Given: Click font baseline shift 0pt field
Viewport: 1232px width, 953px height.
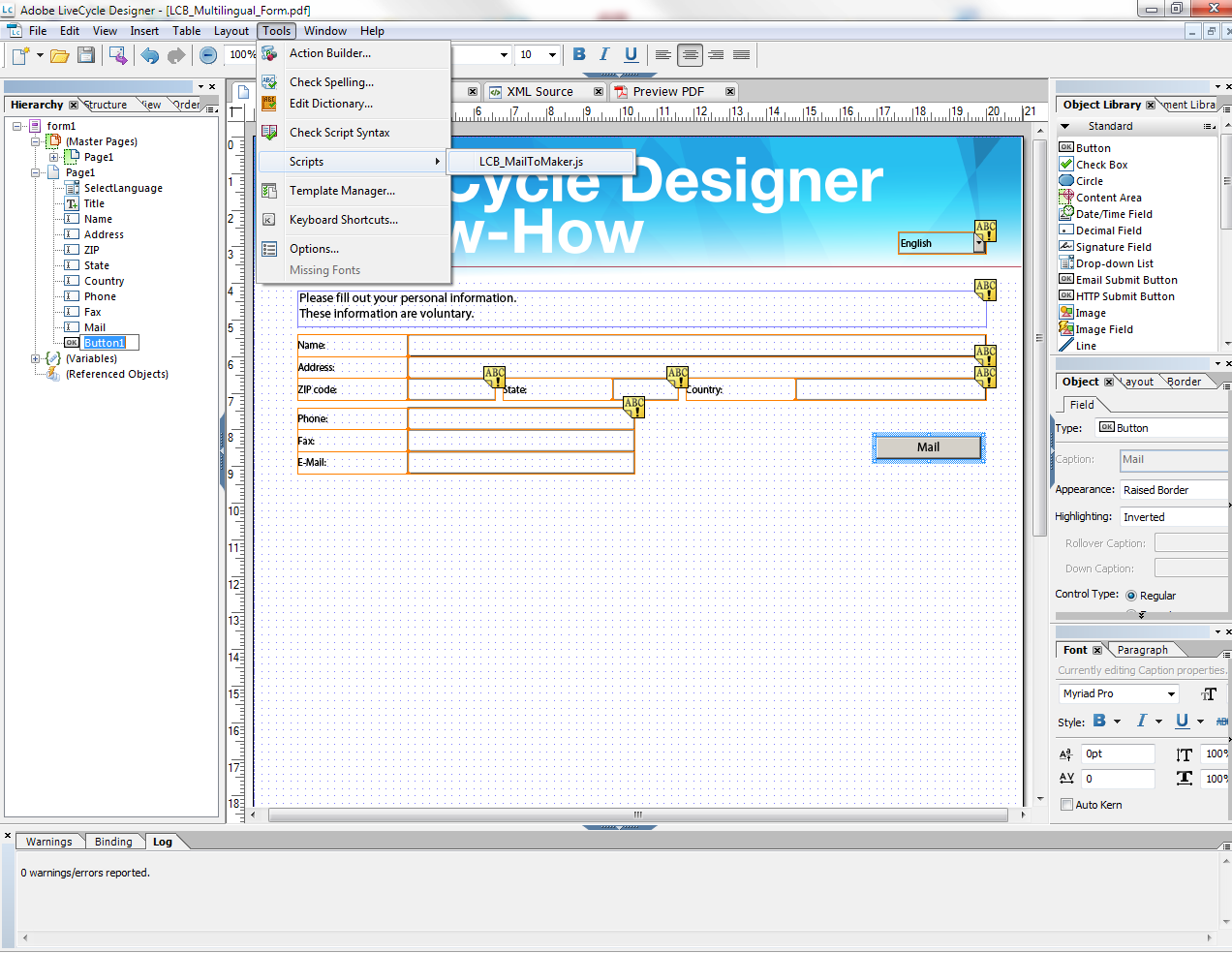Looking at the screenshot, I should pyautogui.click(x=1118, y=753).
